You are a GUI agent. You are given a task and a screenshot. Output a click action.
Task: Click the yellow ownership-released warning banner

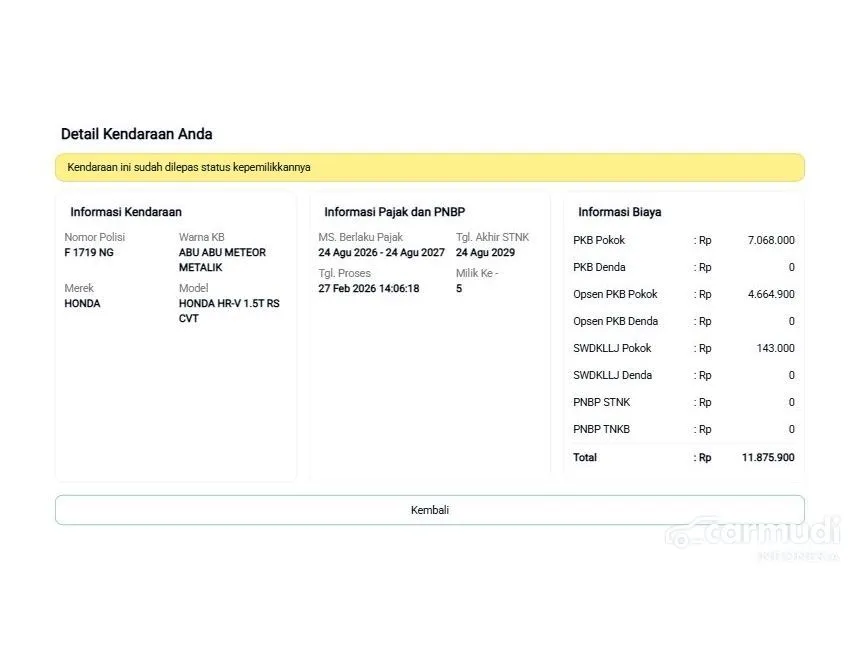[429, 167]
